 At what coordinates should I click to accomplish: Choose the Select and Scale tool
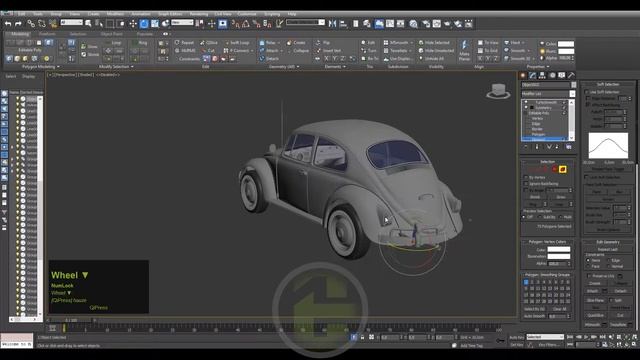point(155,24)
